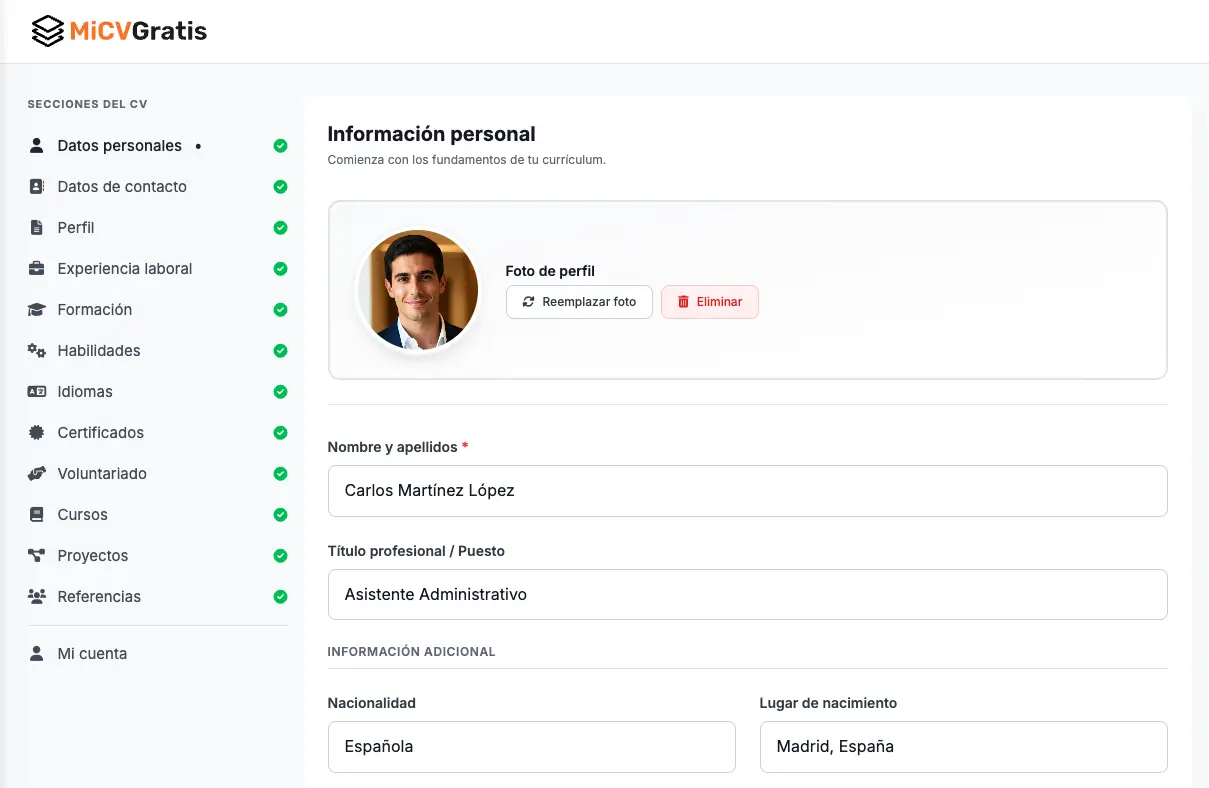Click the Referencias people icon
Viewport: 1209px width, 788px height.
(x=36, y=596)
